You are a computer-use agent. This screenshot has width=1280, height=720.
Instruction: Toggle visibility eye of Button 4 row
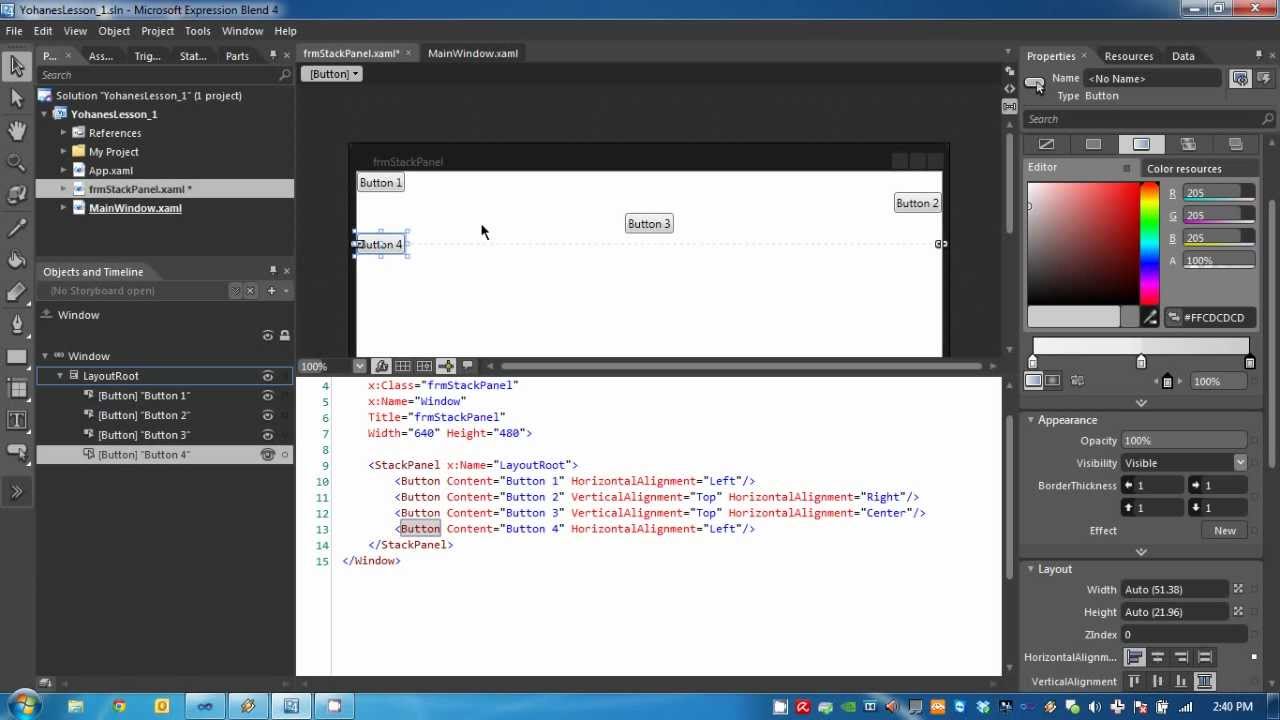point(268,455)
